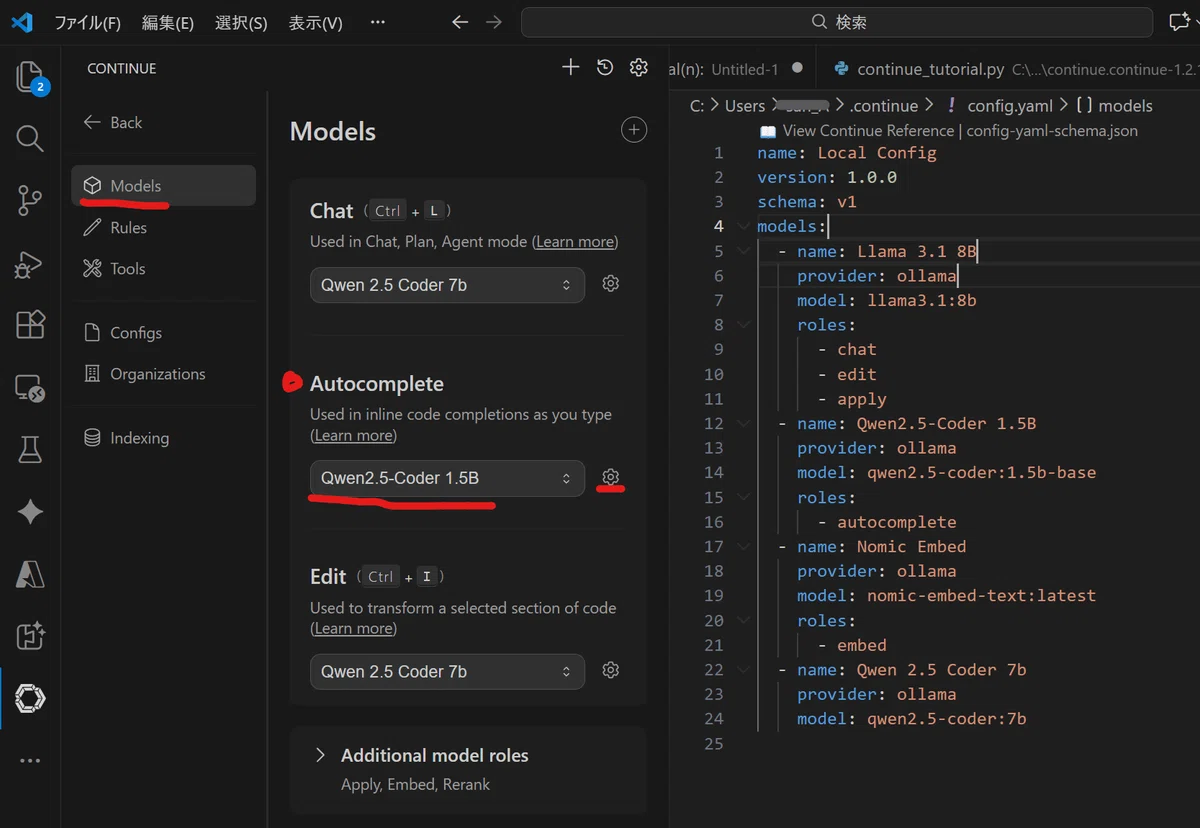Image resolution: width=1200 pixels, height=828 pixels.
Task: Go Back in Continue settings
Action: click(113, 122)
